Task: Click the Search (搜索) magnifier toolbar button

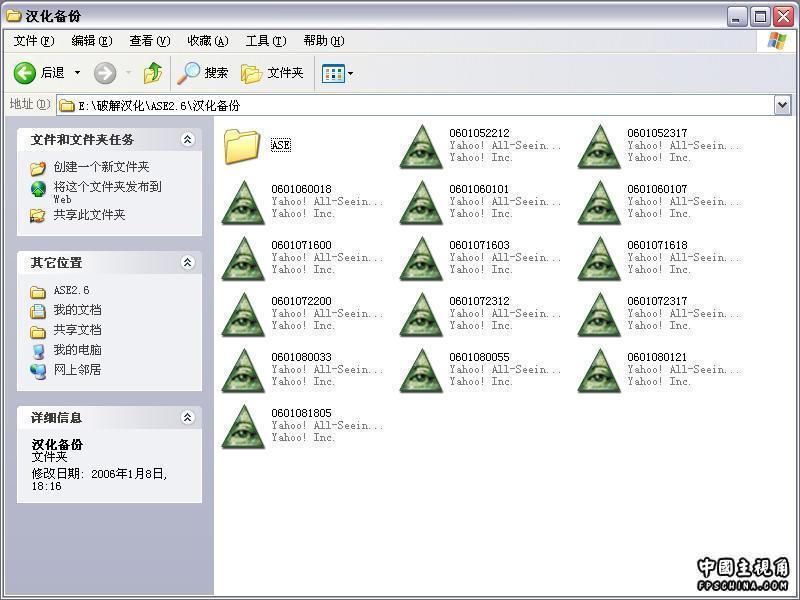Action: 202,73
